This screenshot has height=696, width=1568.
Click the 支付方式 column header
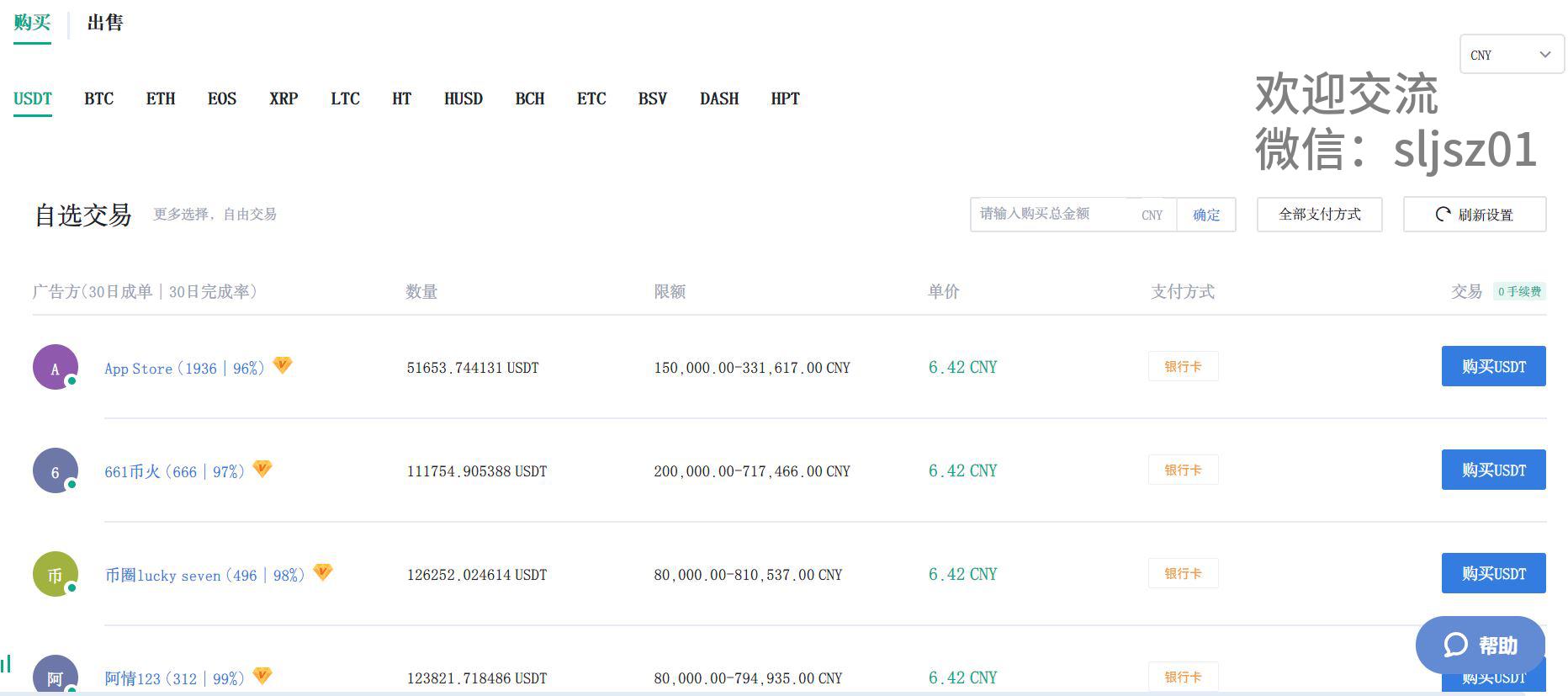point(1183,291)
